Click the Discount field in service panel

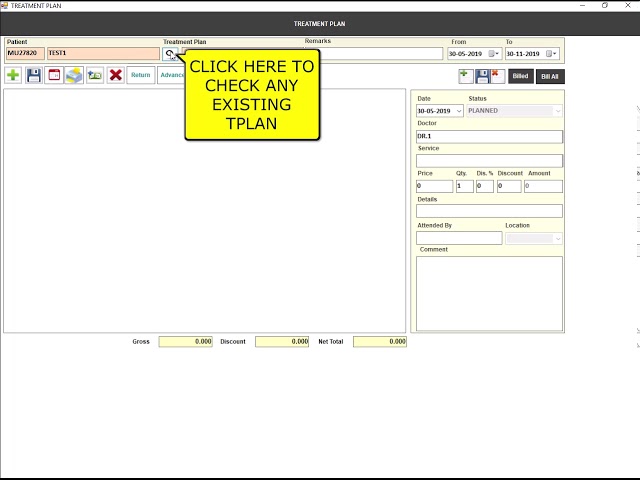coord(509,186)
